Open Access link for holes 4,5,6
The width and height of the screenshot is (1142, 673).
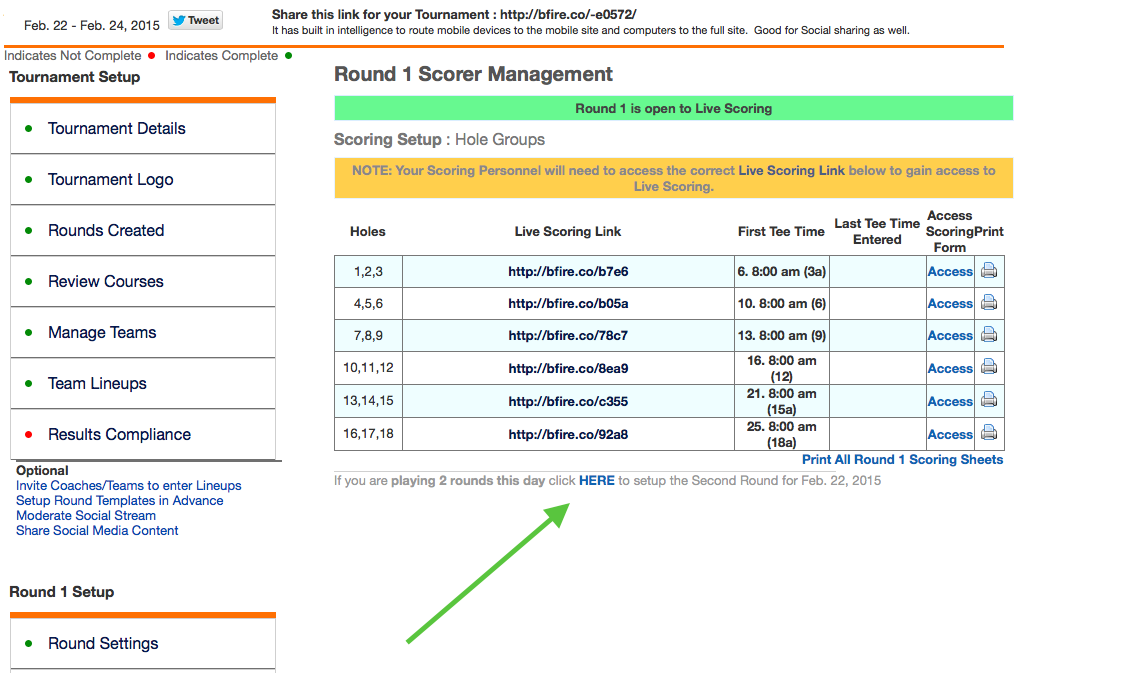[950, 304]
